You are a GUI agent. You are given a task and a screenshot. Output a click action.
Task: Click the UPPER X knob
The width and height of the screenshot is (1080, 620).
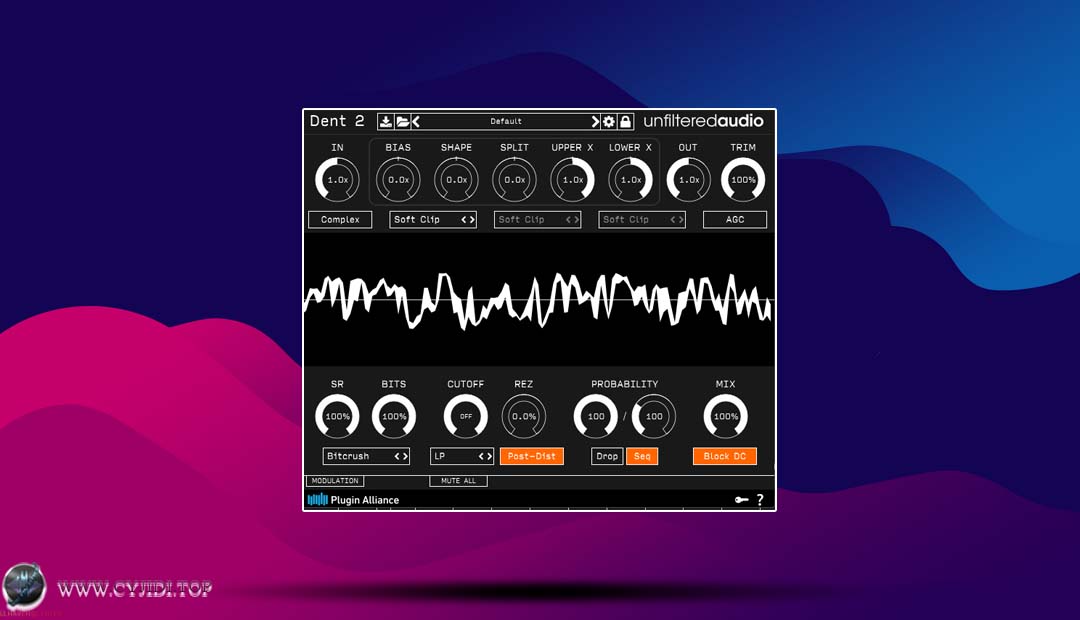572,180
